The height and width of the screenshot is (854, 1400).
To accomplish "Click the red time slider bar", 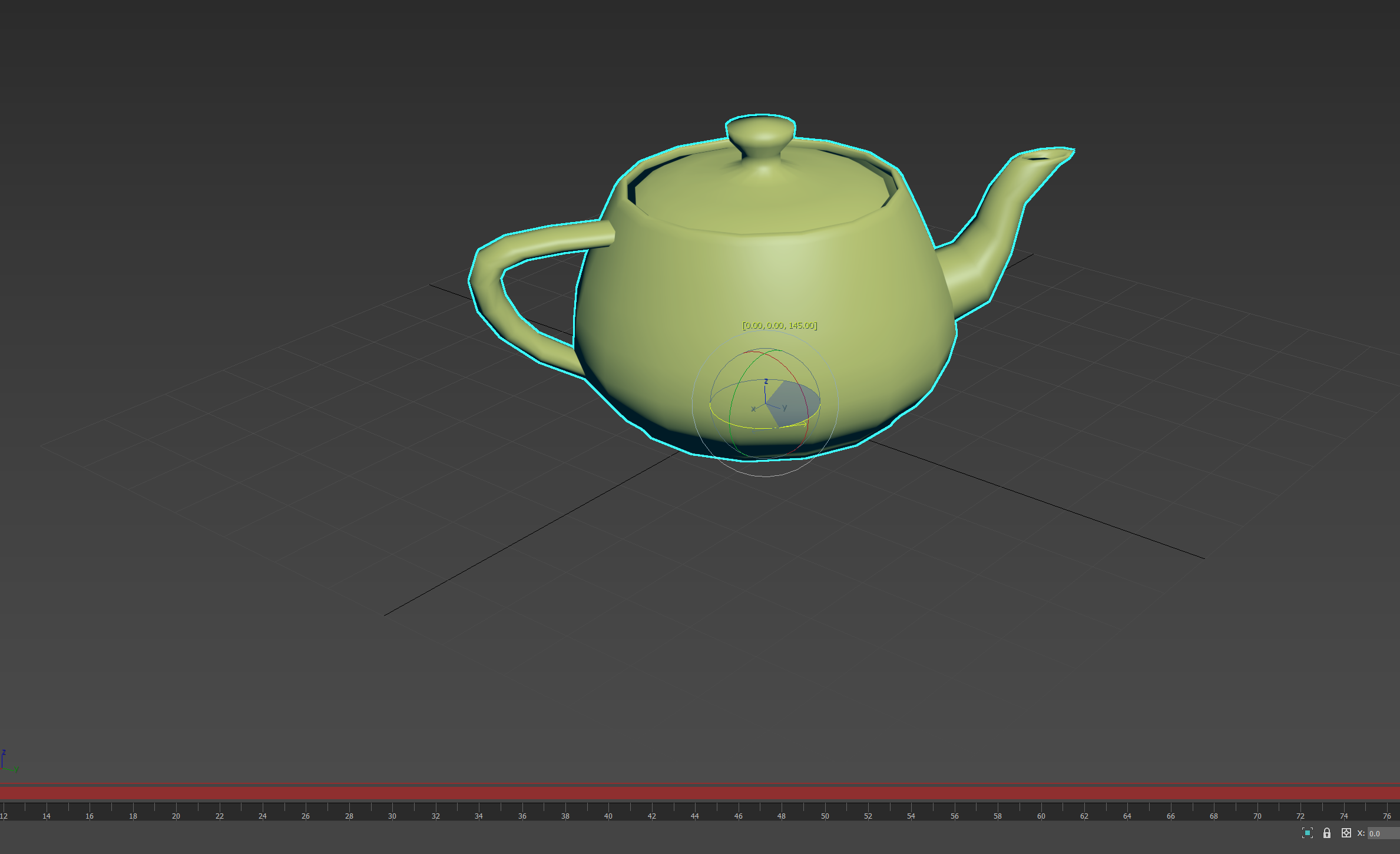I will pyautogui.click(x=700, y=793).
